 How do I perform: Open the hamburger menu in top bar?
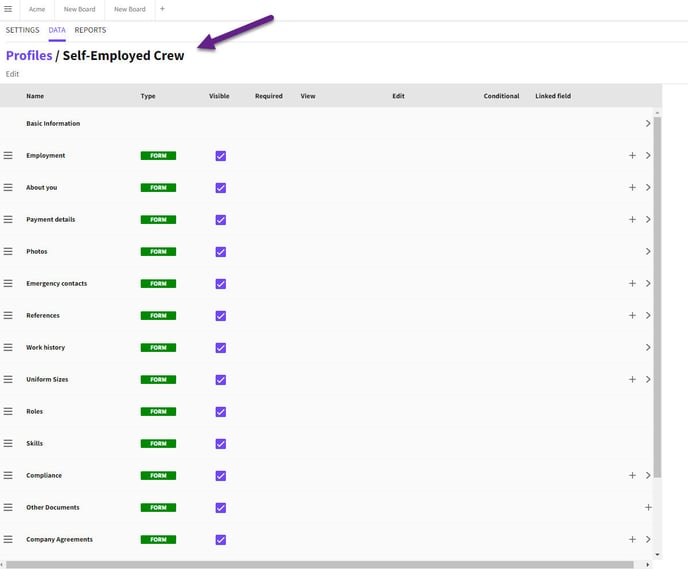pos(8,9)
